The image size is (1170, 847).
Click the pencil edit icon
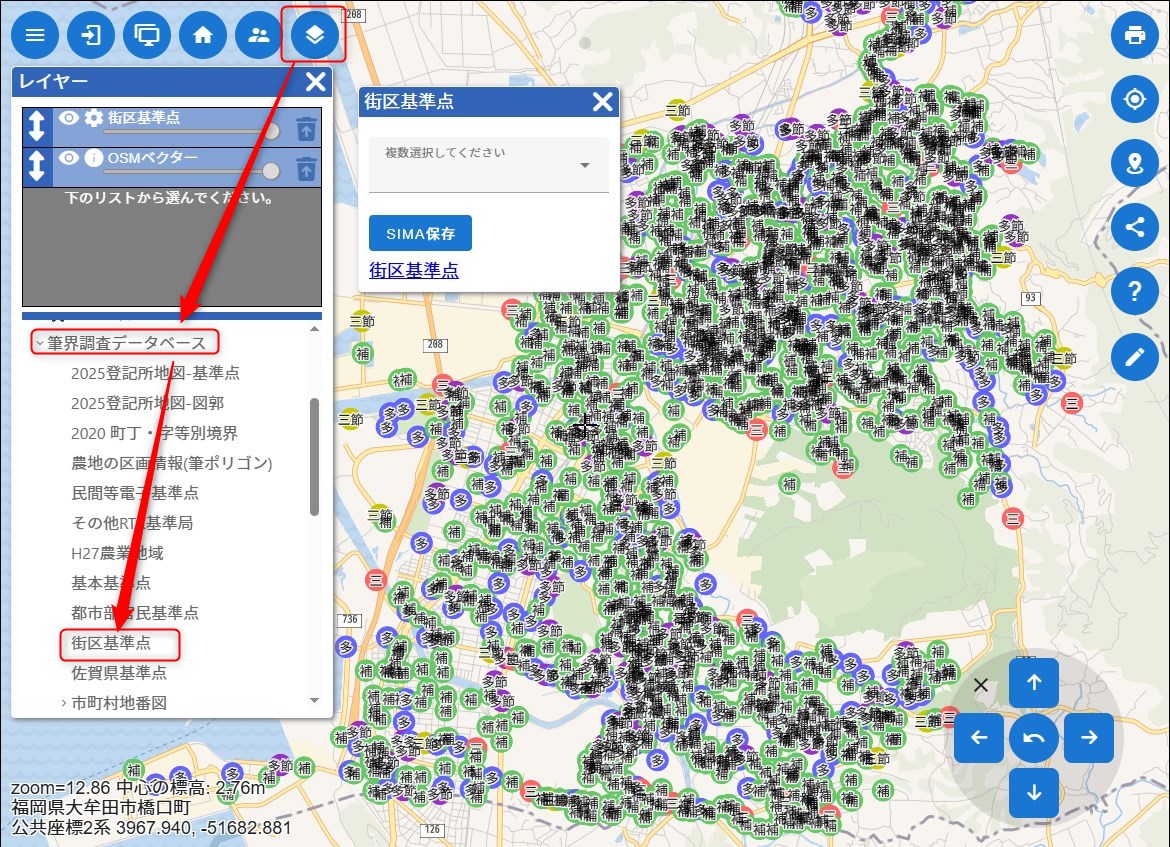1134,356
